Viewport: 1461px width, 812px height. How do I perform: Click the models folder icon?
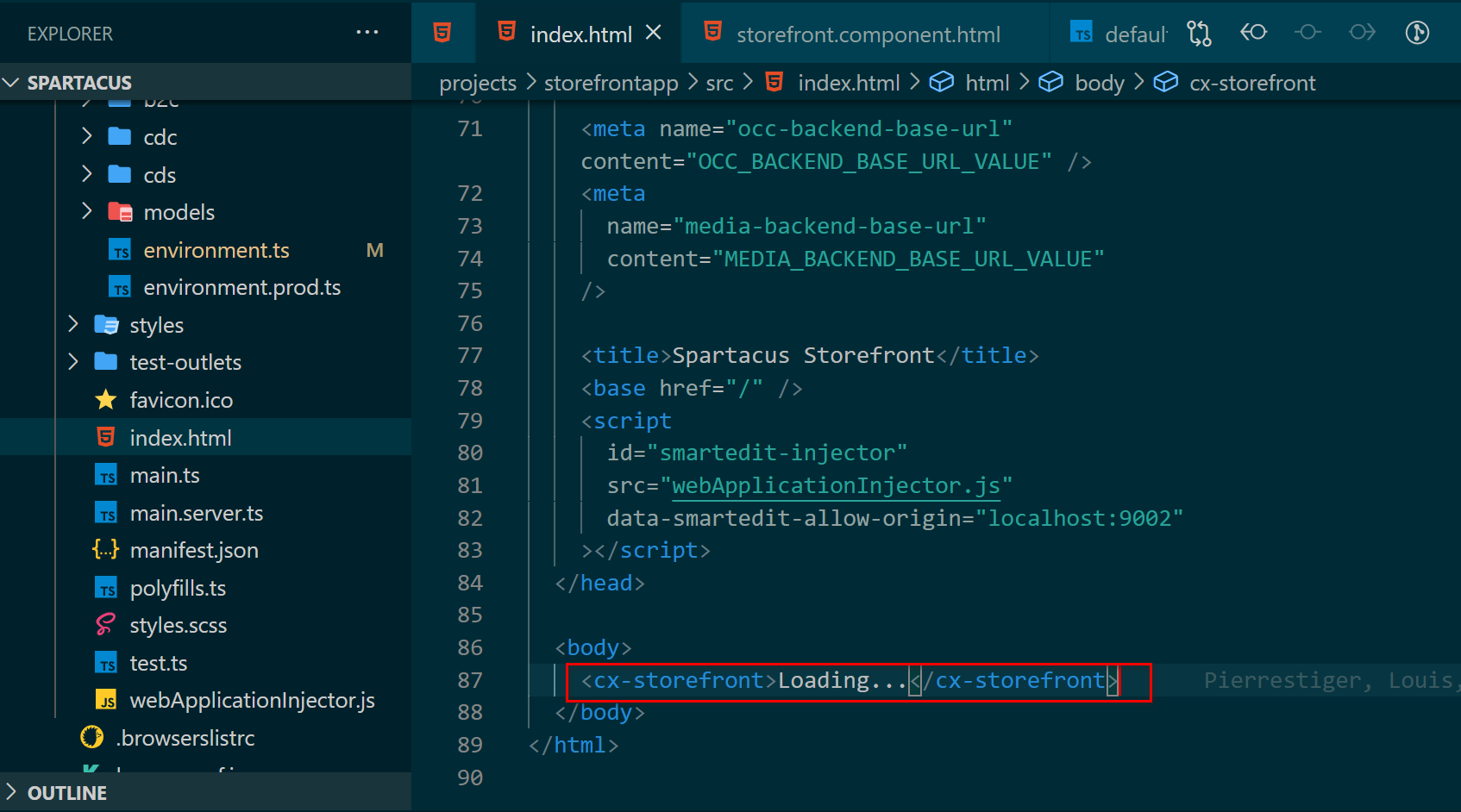120,212
